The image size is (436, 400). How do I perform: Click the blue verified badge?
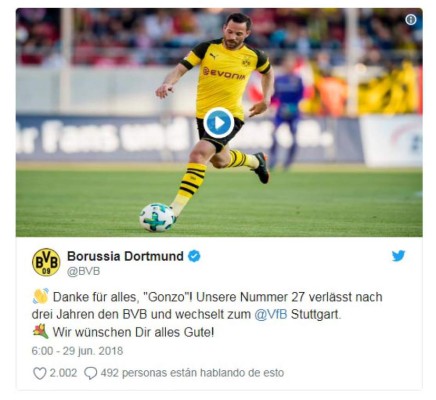(194, 256)
